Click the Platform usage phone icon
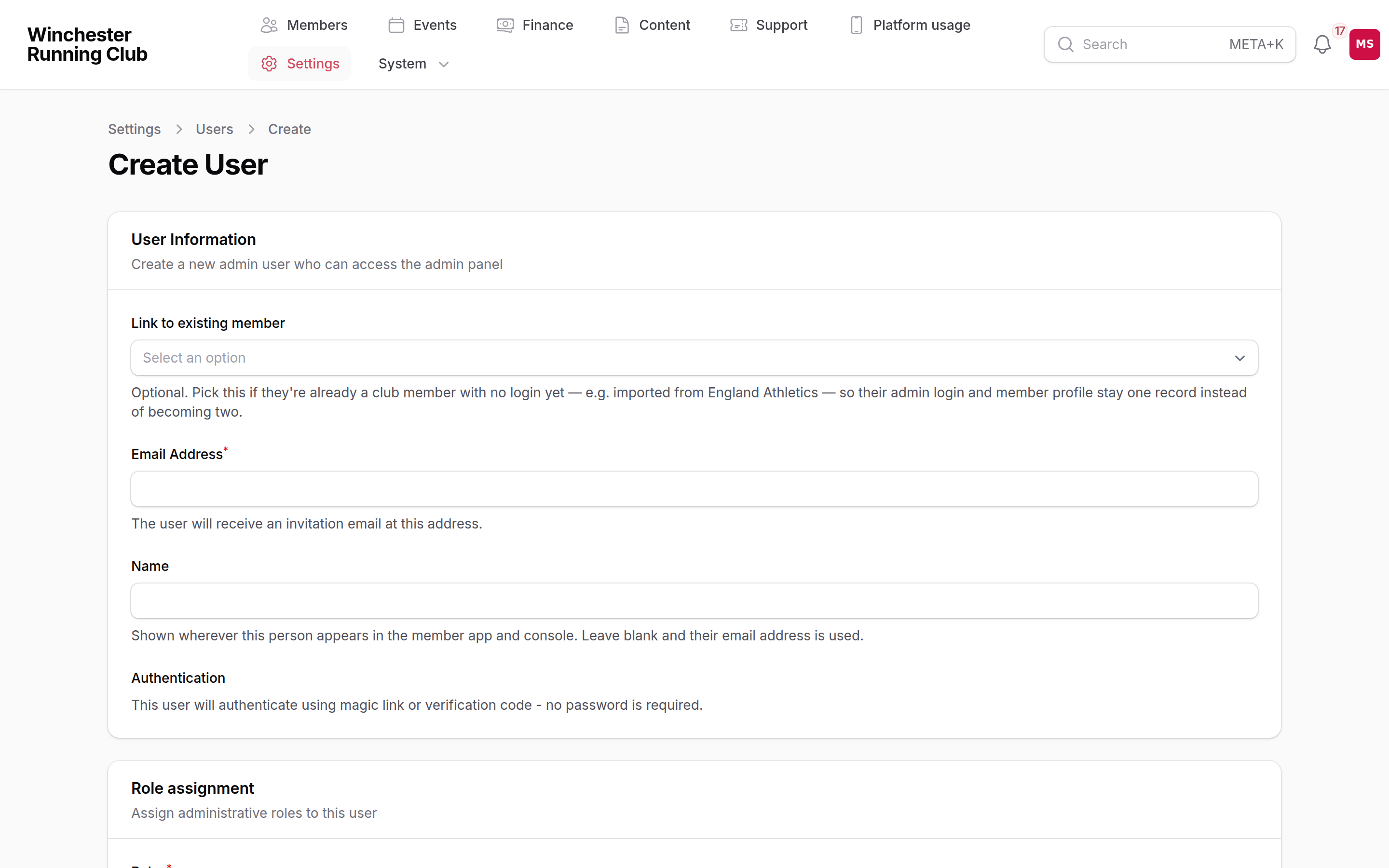Screen dimensions: 1389x868 [856, 25]
